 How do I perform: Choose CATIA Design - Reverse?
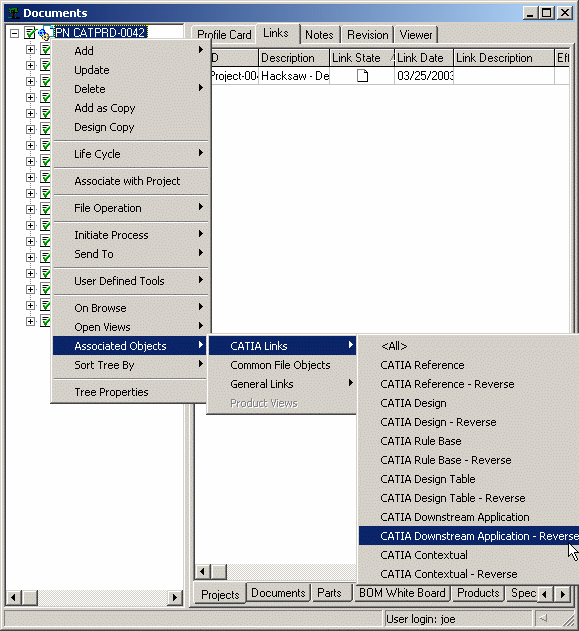468,422
